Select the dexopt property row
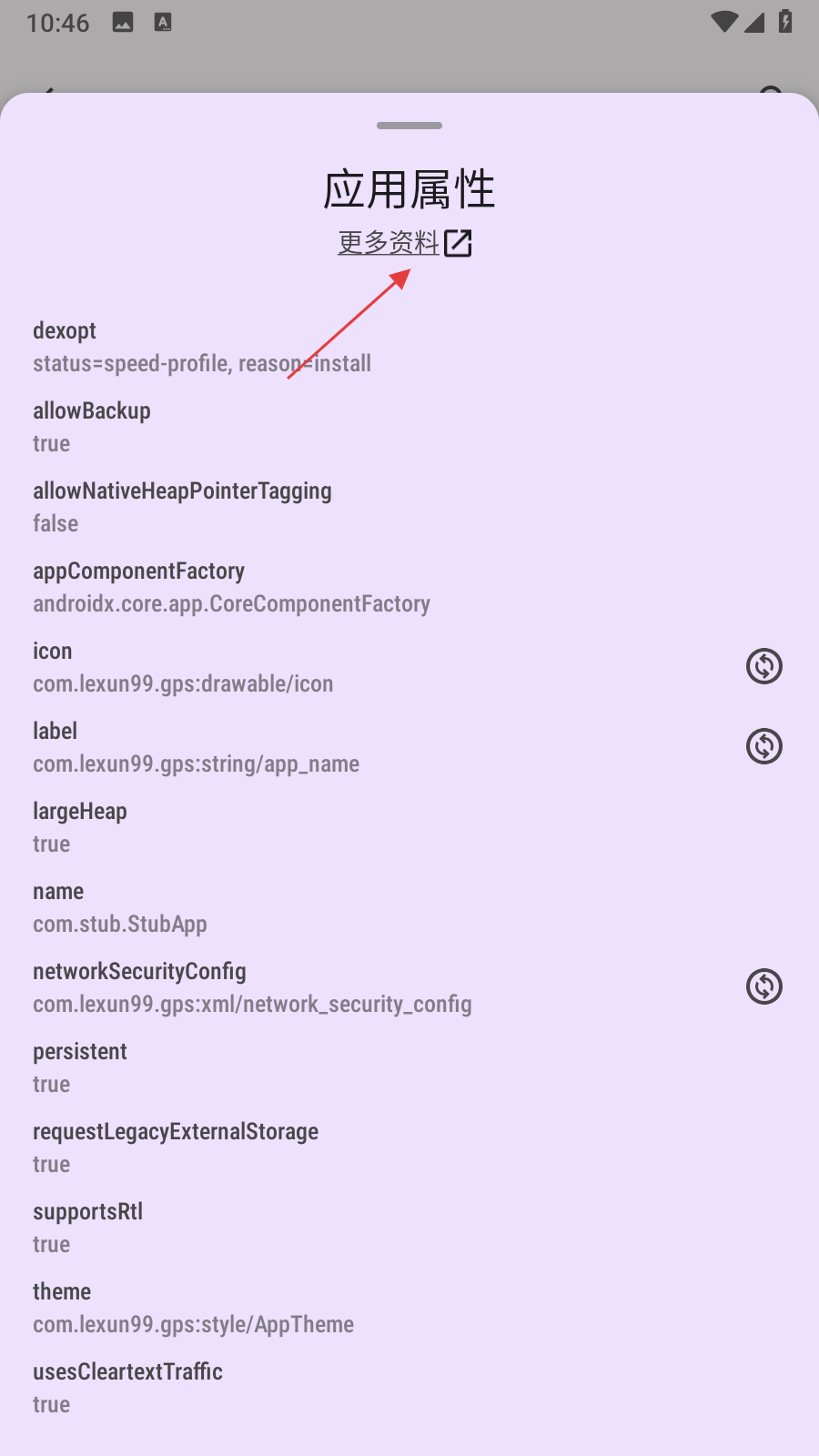 tap(202, 347)
